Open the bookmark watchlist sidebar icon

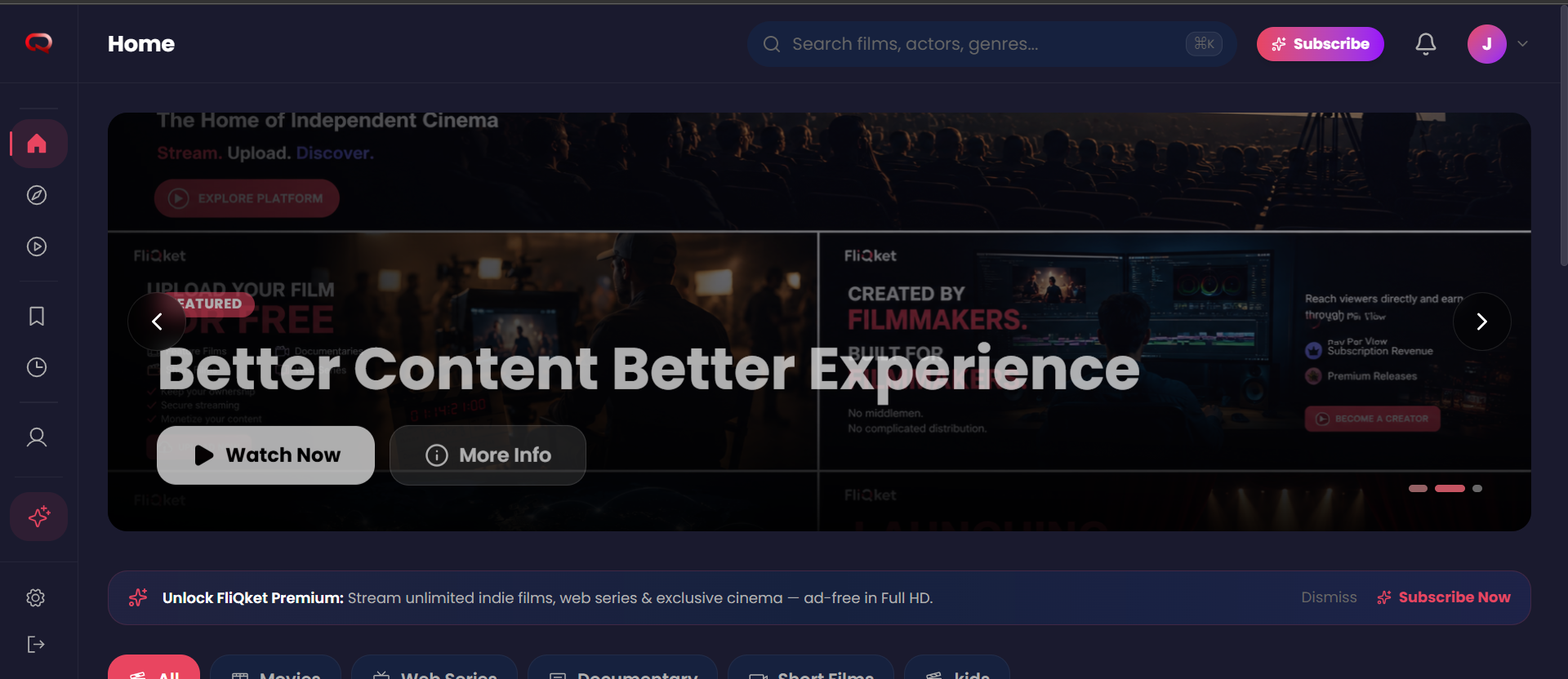click(37, 316)
